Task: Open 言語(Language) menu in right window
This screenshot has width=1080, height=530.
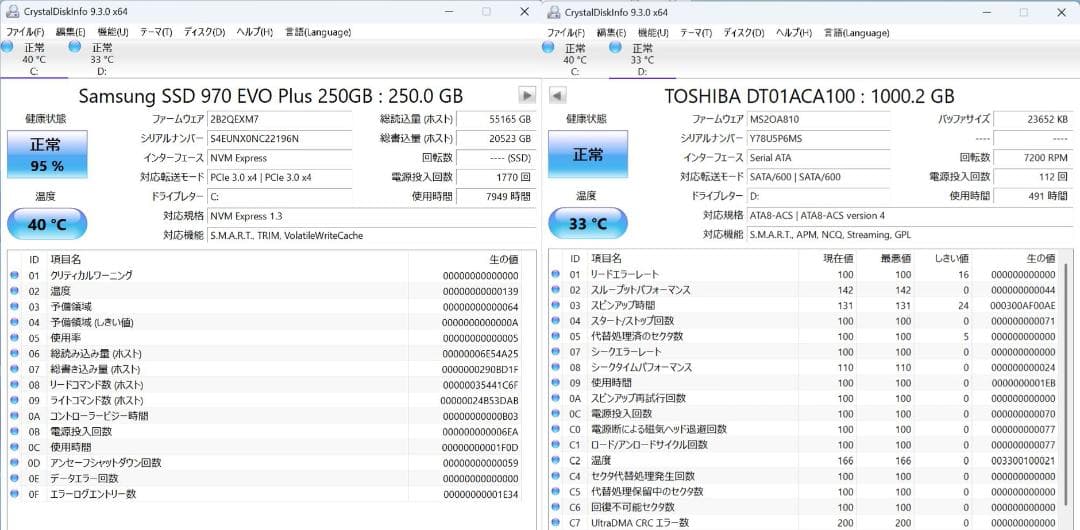Action: coord(857,32)
